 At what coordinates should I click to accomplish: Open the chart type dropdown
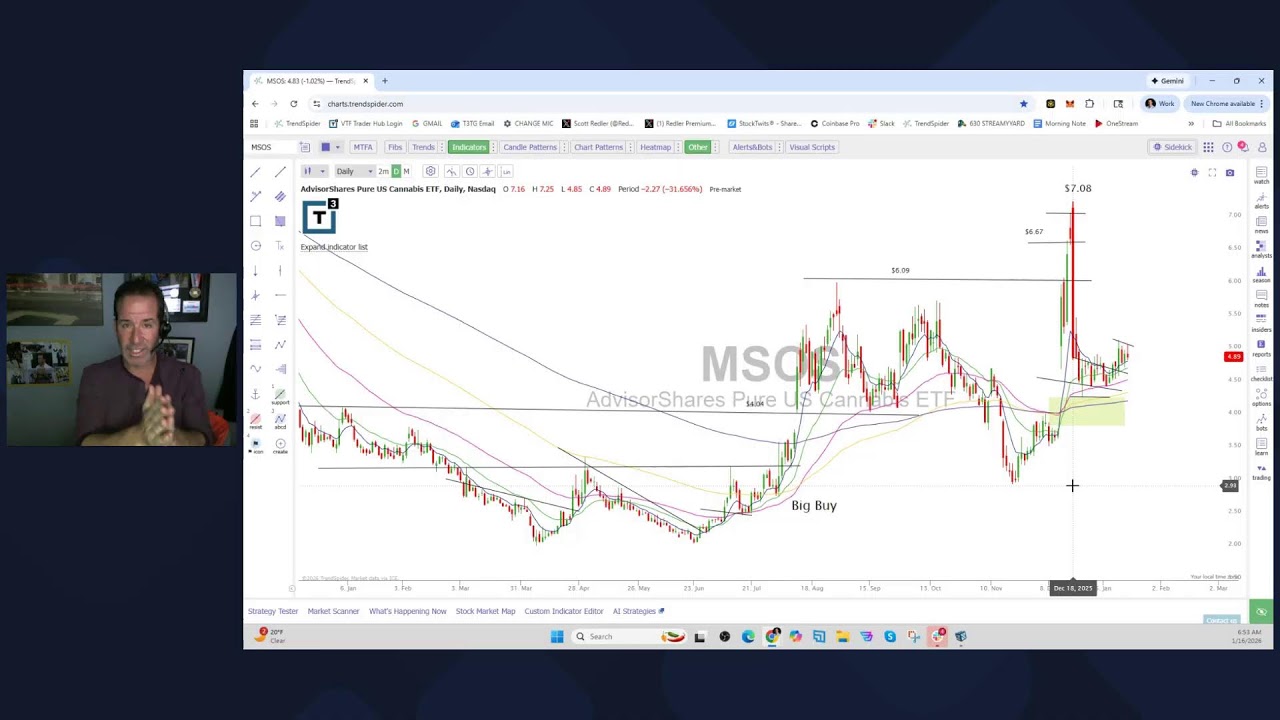pos(314,171)
